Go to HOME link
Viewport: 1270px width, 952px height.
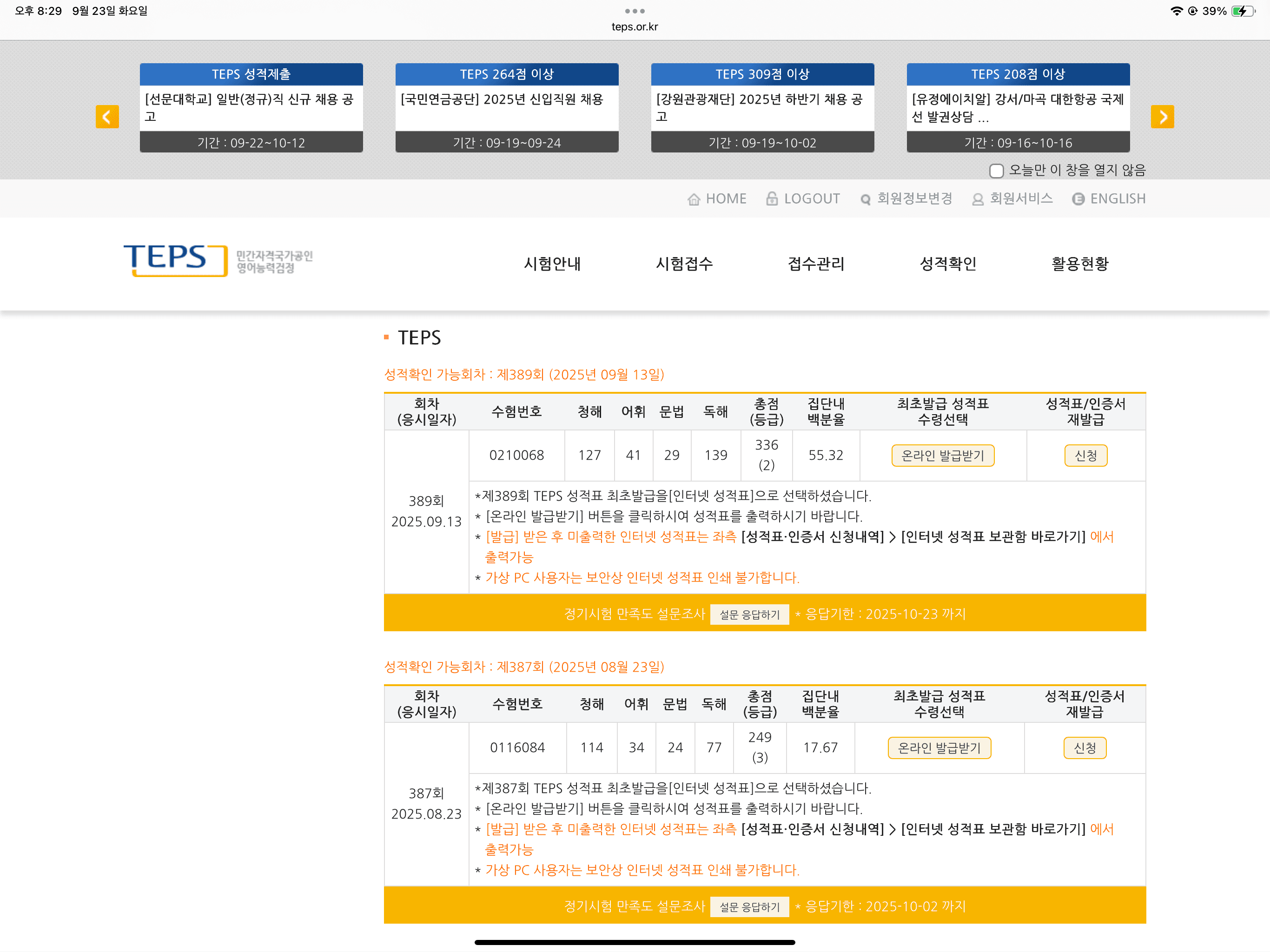coord(726,198)
